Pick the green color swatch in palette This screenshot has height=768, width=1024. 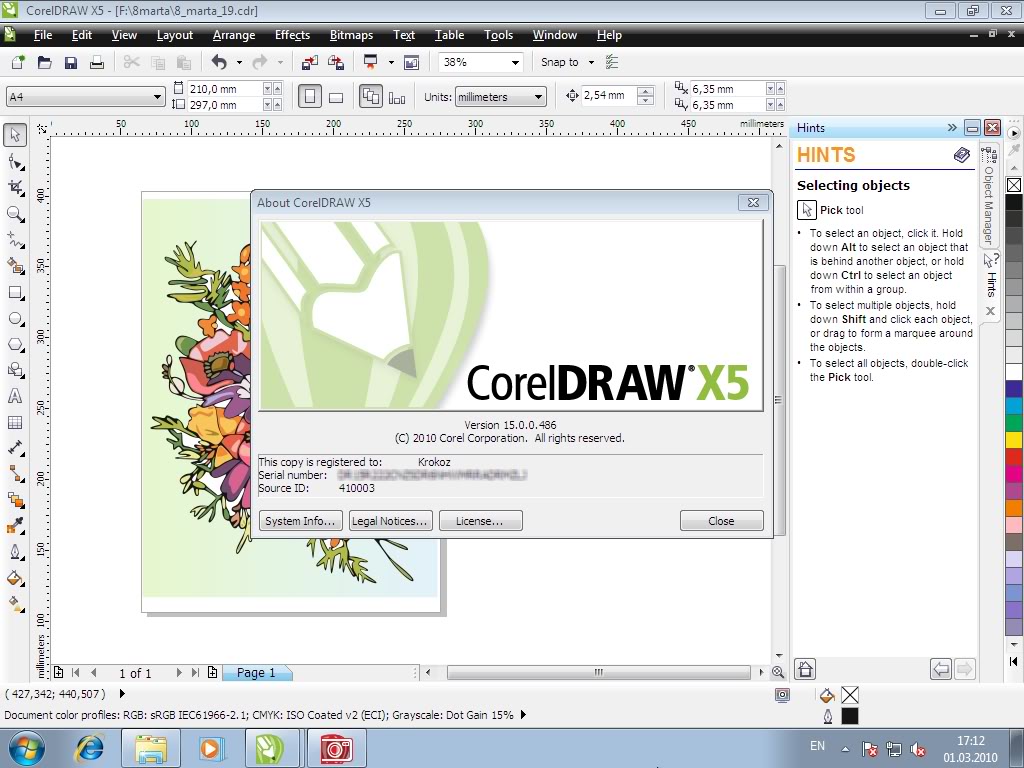tap(1014, 423)
